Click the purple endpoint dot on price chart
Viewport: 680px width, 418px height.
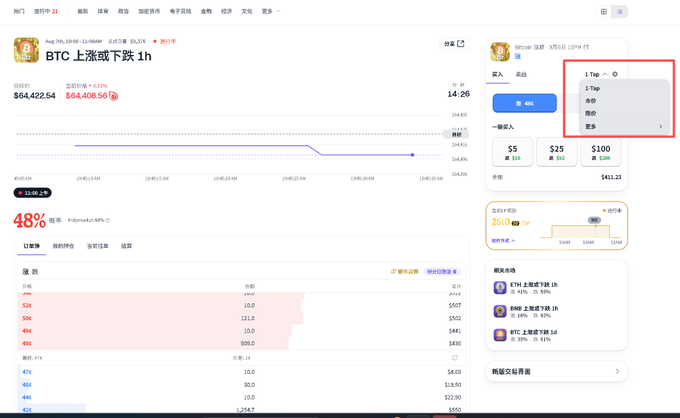(x=412, y=155)
